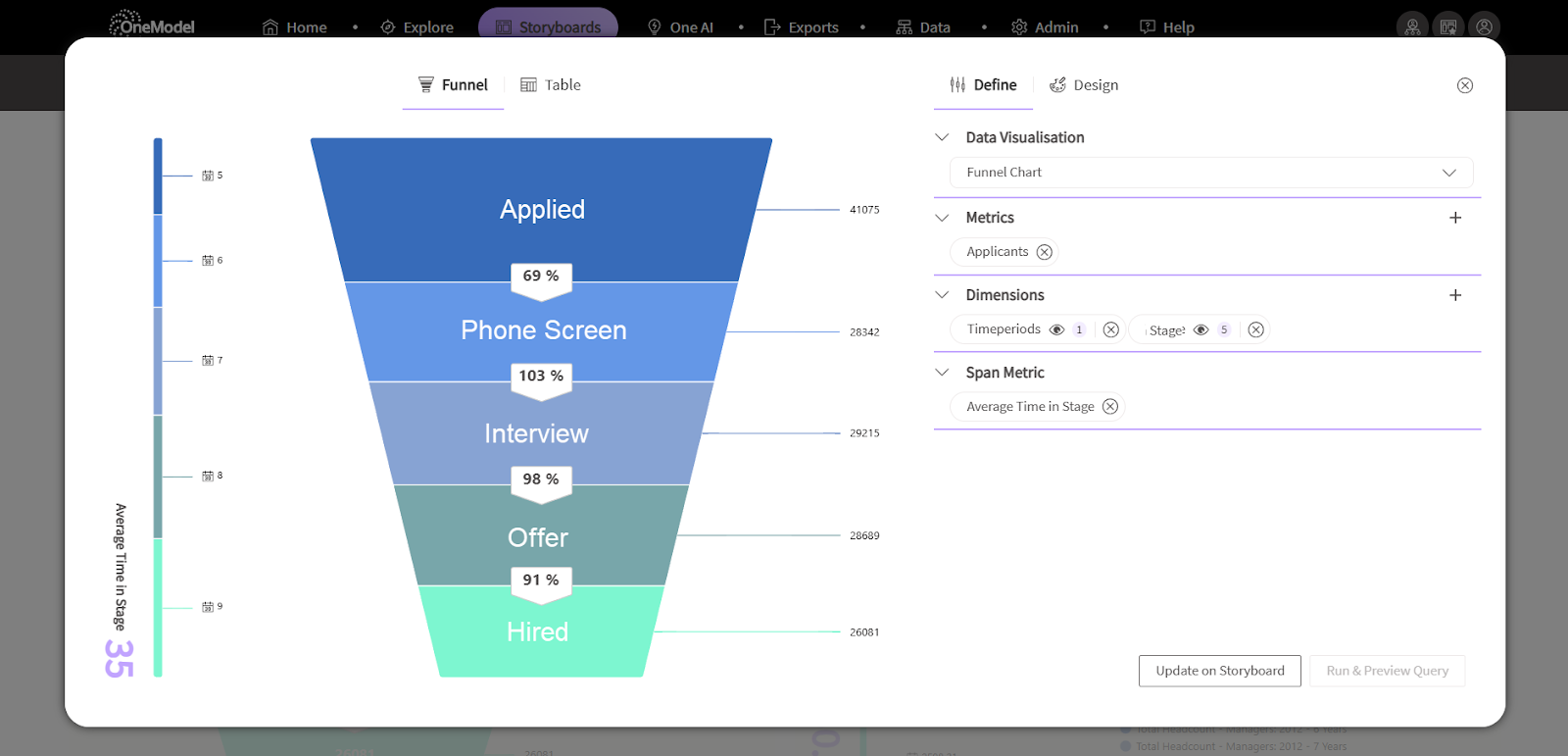
Task: Open the Design tab
Action: coord(1084,85)
